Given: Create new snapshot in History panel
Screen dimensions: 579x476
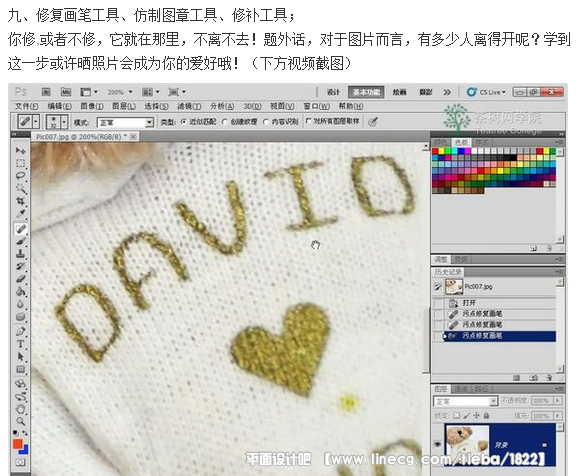Looking at the screenshot, I should pos(534,378).
